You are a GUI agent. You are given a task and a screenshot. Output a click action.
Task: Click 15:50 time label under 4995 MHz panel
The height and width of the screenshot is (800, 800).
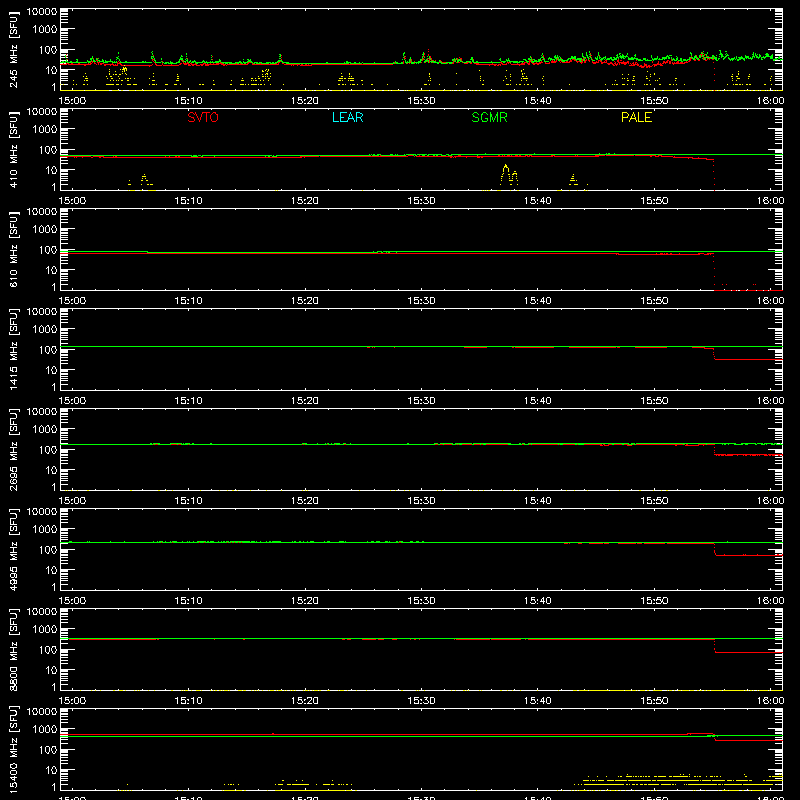654,601
